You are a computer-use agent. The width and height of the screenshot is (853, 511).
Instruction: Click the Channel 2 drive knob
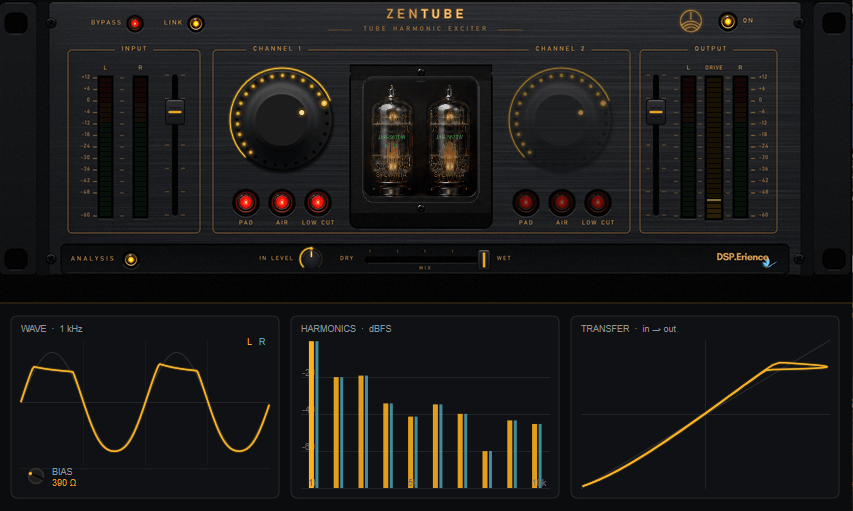(x=560, y=119)
